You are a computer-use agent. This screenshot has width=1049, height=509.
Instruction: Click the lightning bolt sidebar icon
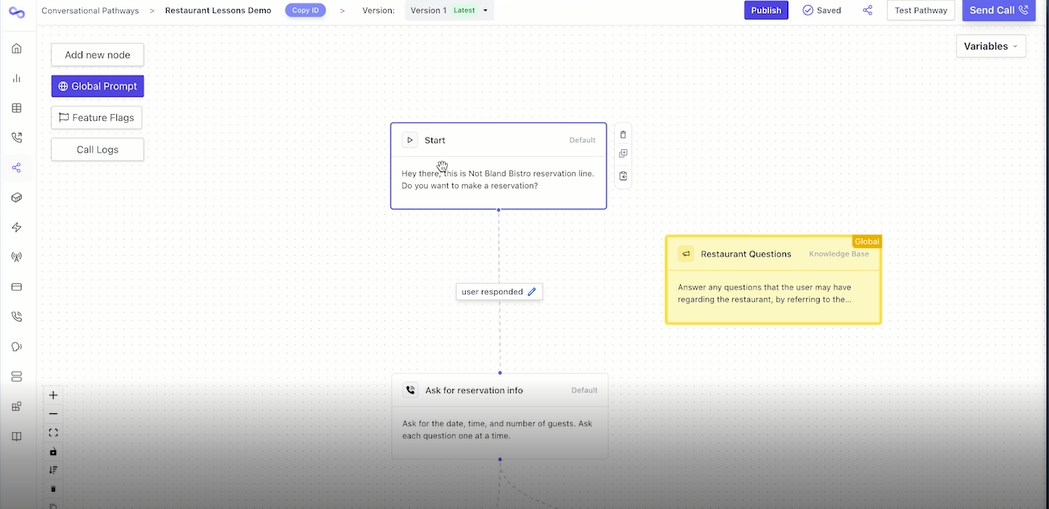click(x=16, y=227)
